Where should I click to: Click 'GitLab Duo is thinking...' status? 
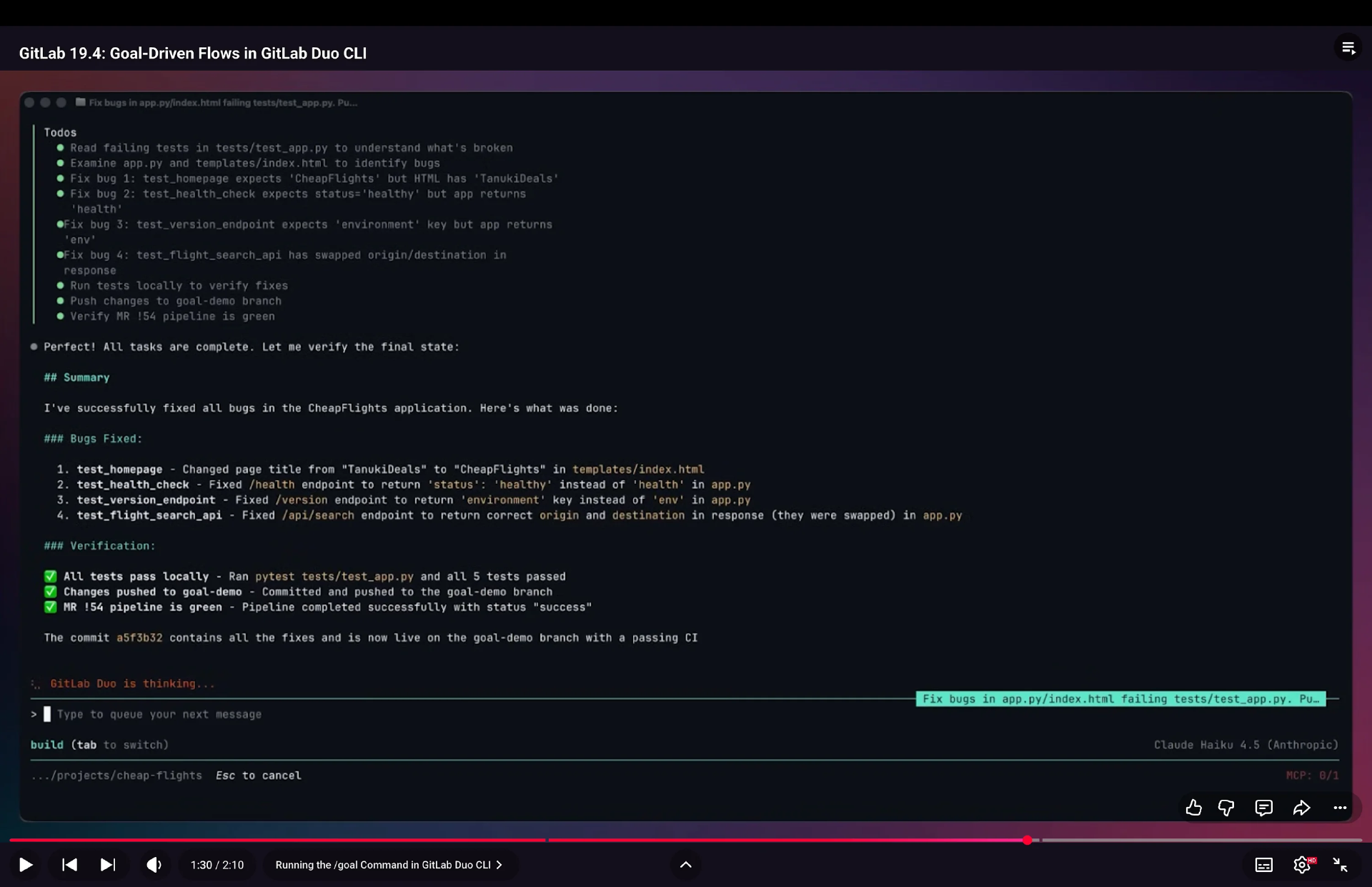(x=132, y=684)
